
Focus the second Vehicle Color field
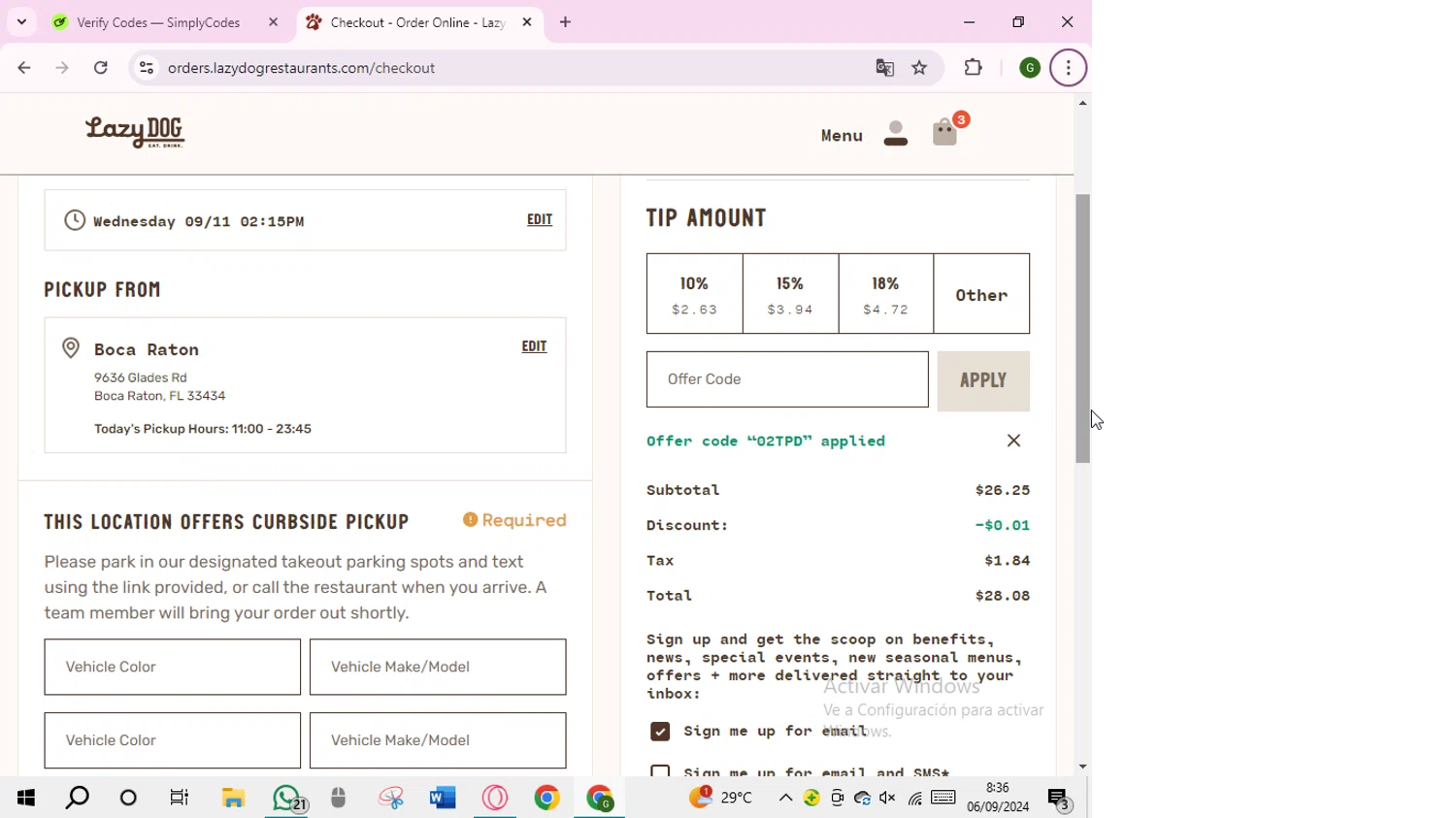(173, 740)
